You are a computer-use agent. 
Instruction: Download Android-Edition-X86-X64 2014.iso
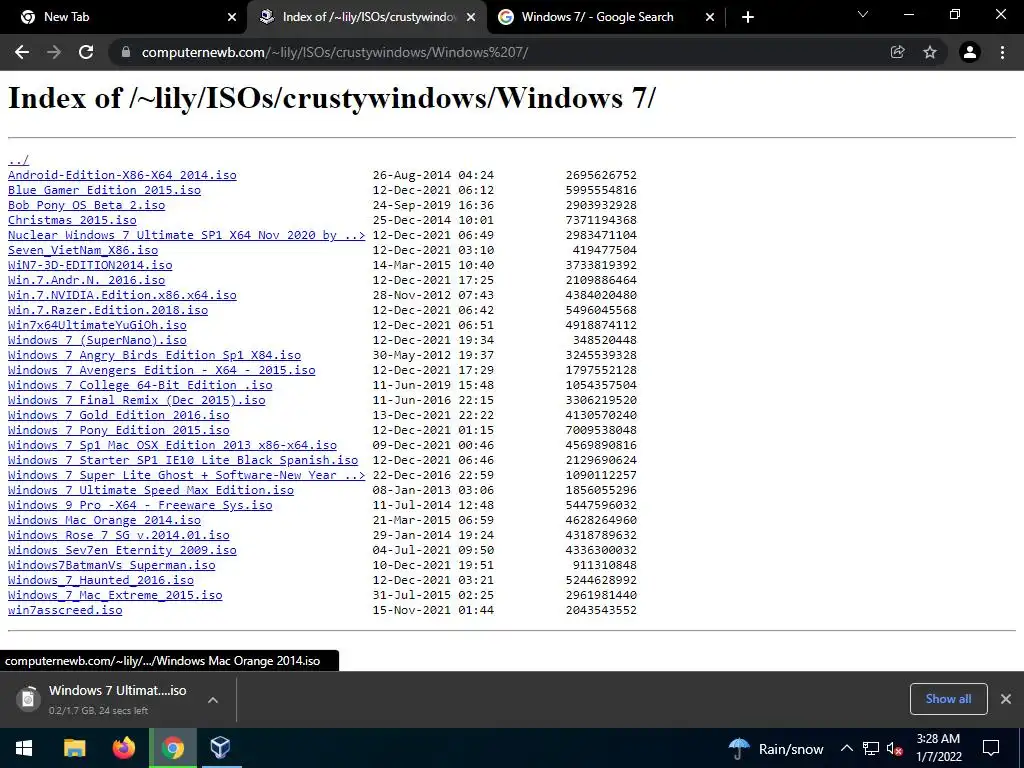tap(122, 175)
